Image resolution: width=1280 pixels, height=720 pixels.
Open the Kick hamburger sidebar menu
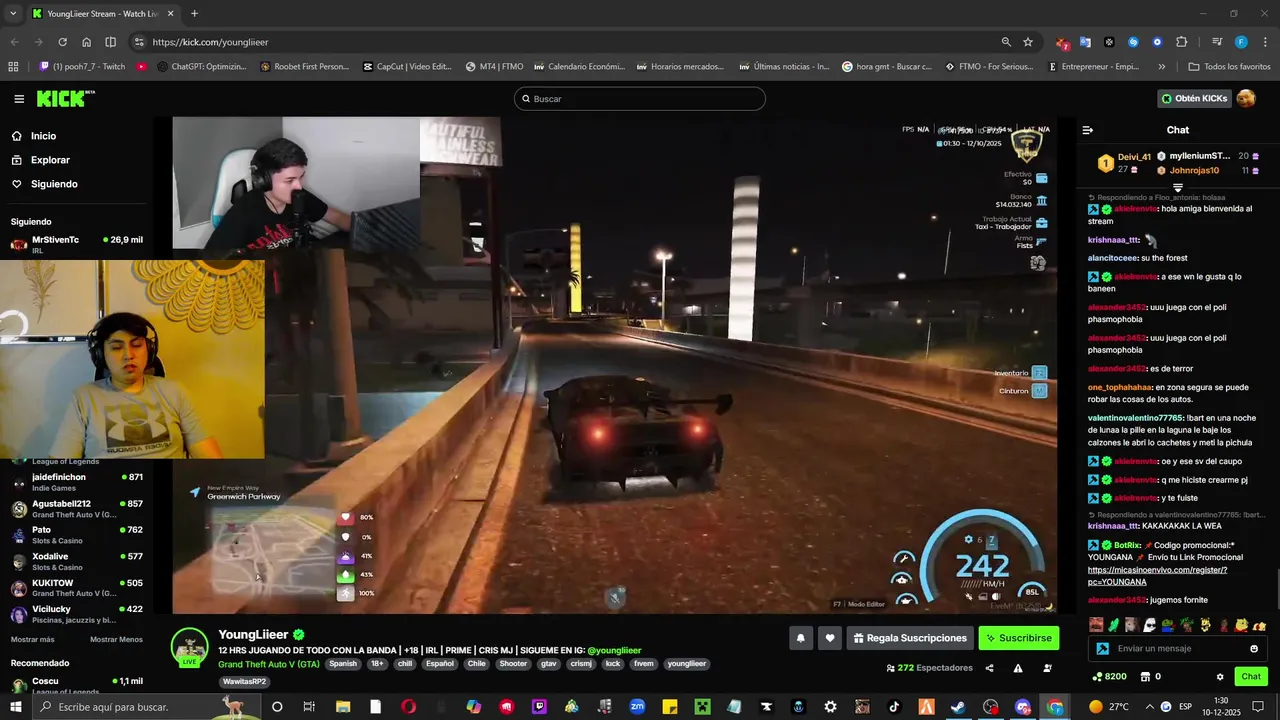pyautogui.click(x=19, y=99)
